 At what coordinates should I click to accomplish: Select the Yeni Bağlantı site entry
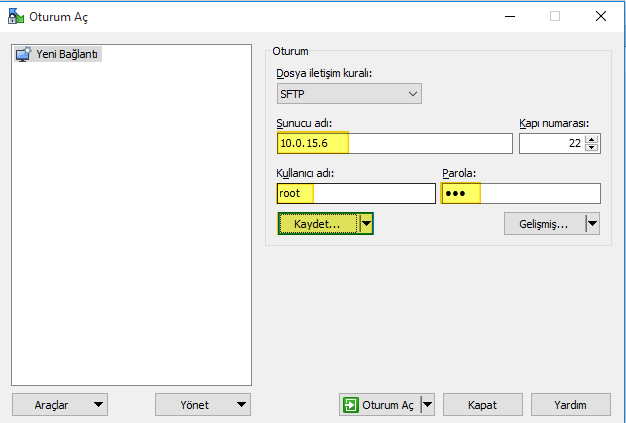(58, 54)
